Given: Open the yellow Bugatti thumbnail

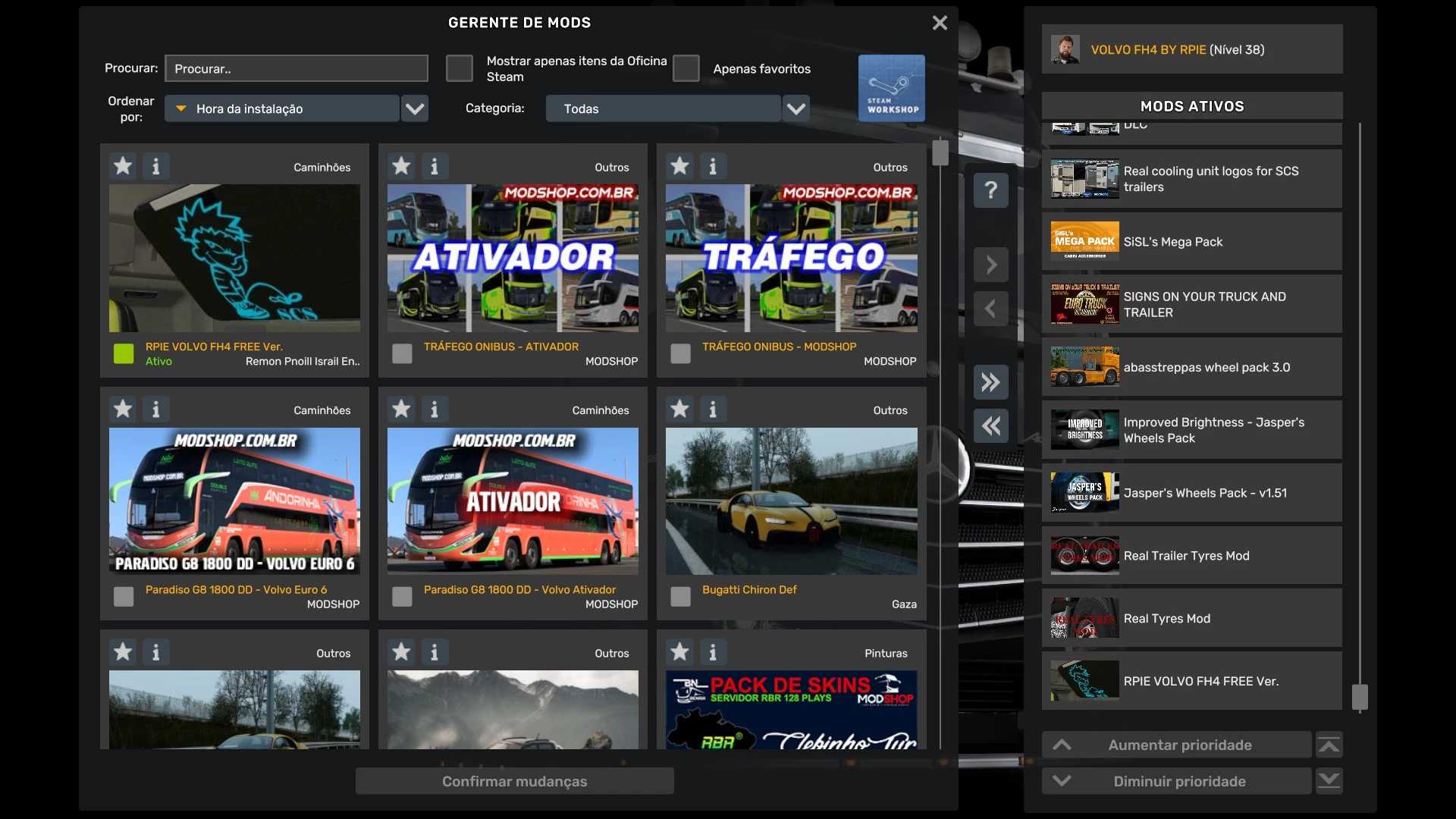Looking at the screenshot, I should click(x=791, y=501).
